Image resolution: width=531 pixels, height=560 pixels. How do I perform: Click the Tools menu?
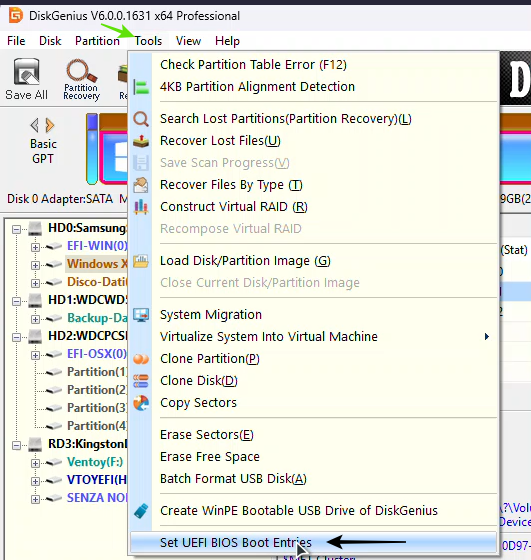[x=148, y=41]
